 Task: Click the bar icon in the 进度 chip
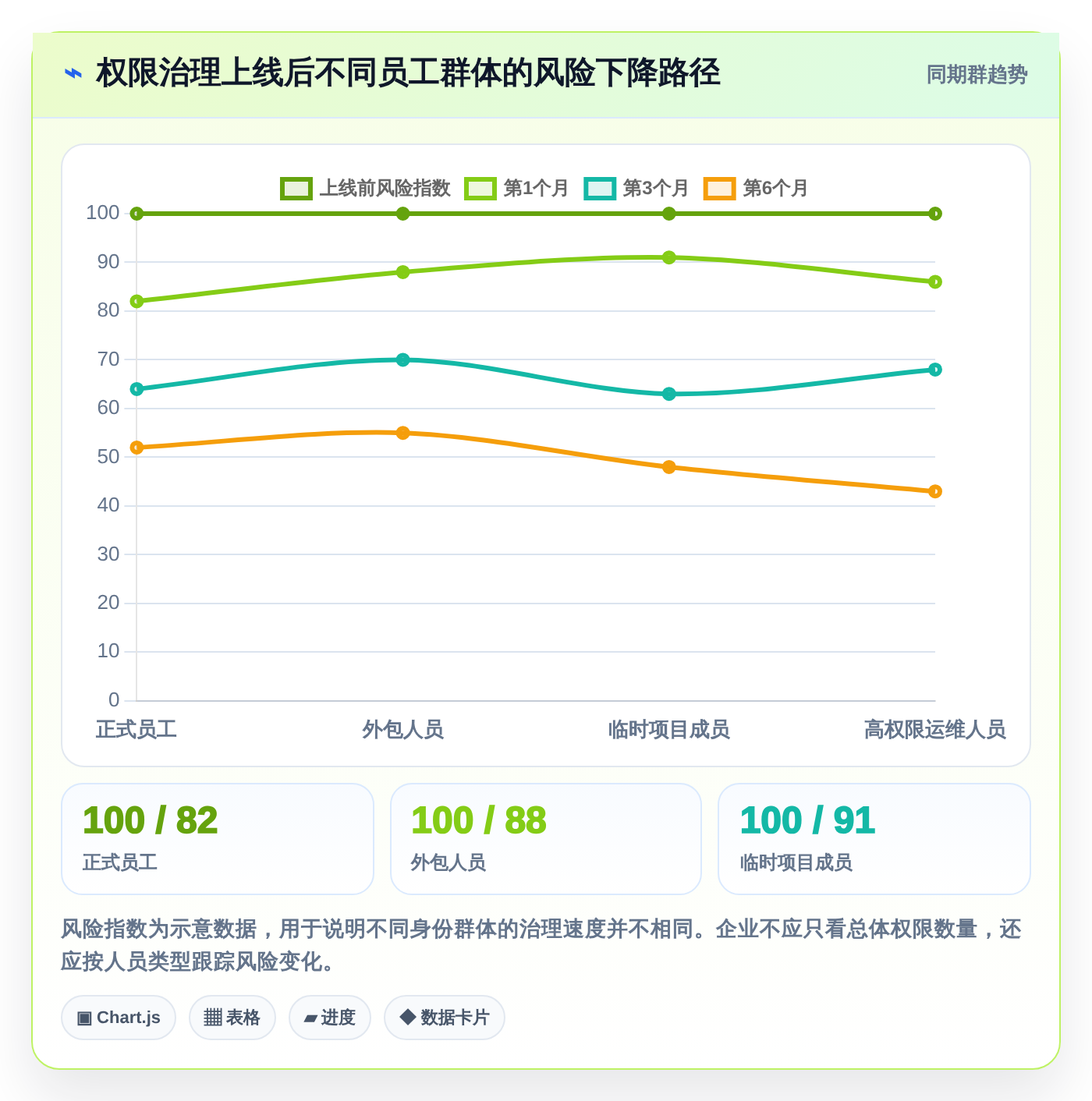[x=310, y=1018]
